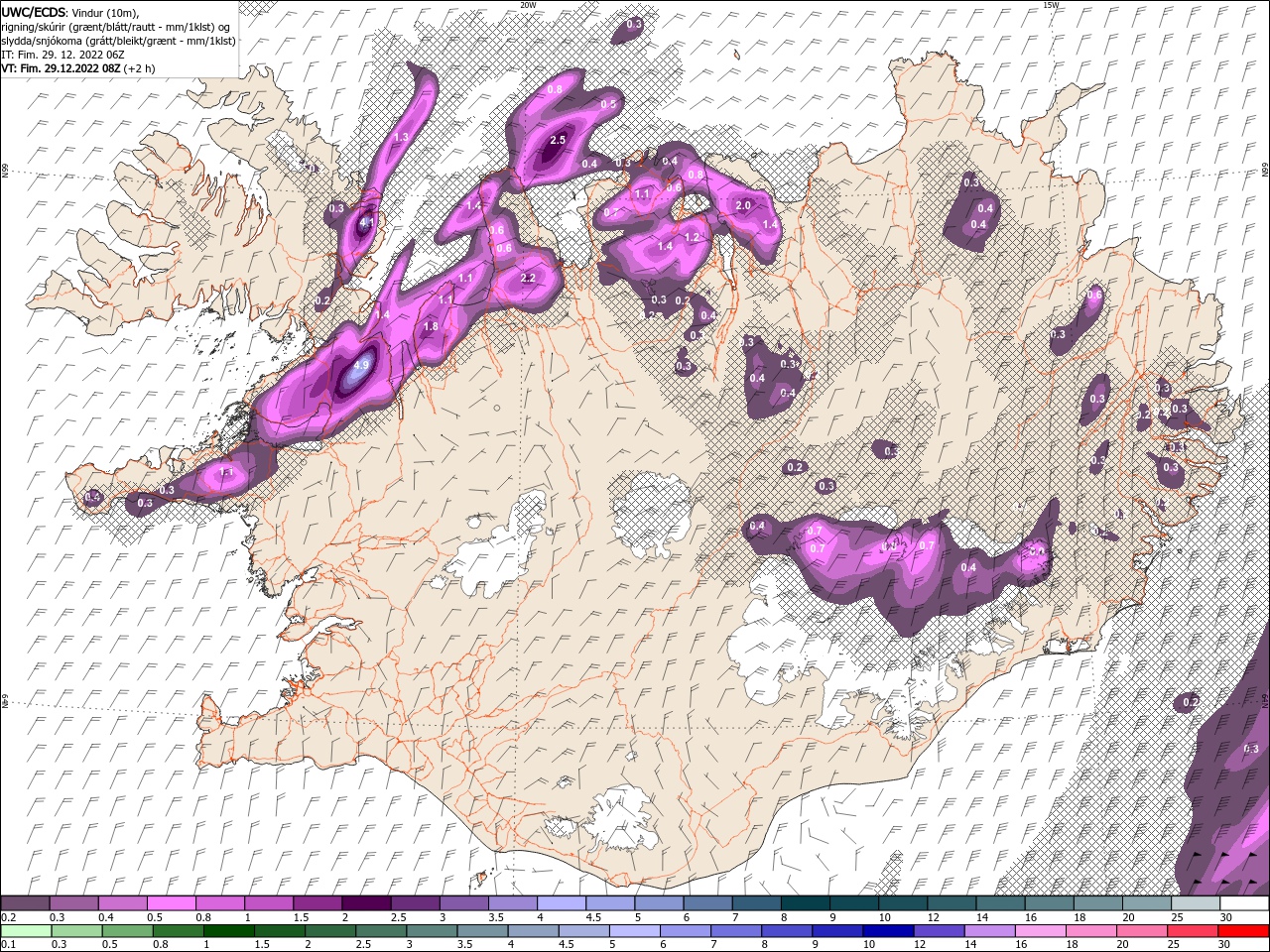
Task: Pick the grey-purple 0.2 swatch in the snow scale
Action: click(25, 903)
